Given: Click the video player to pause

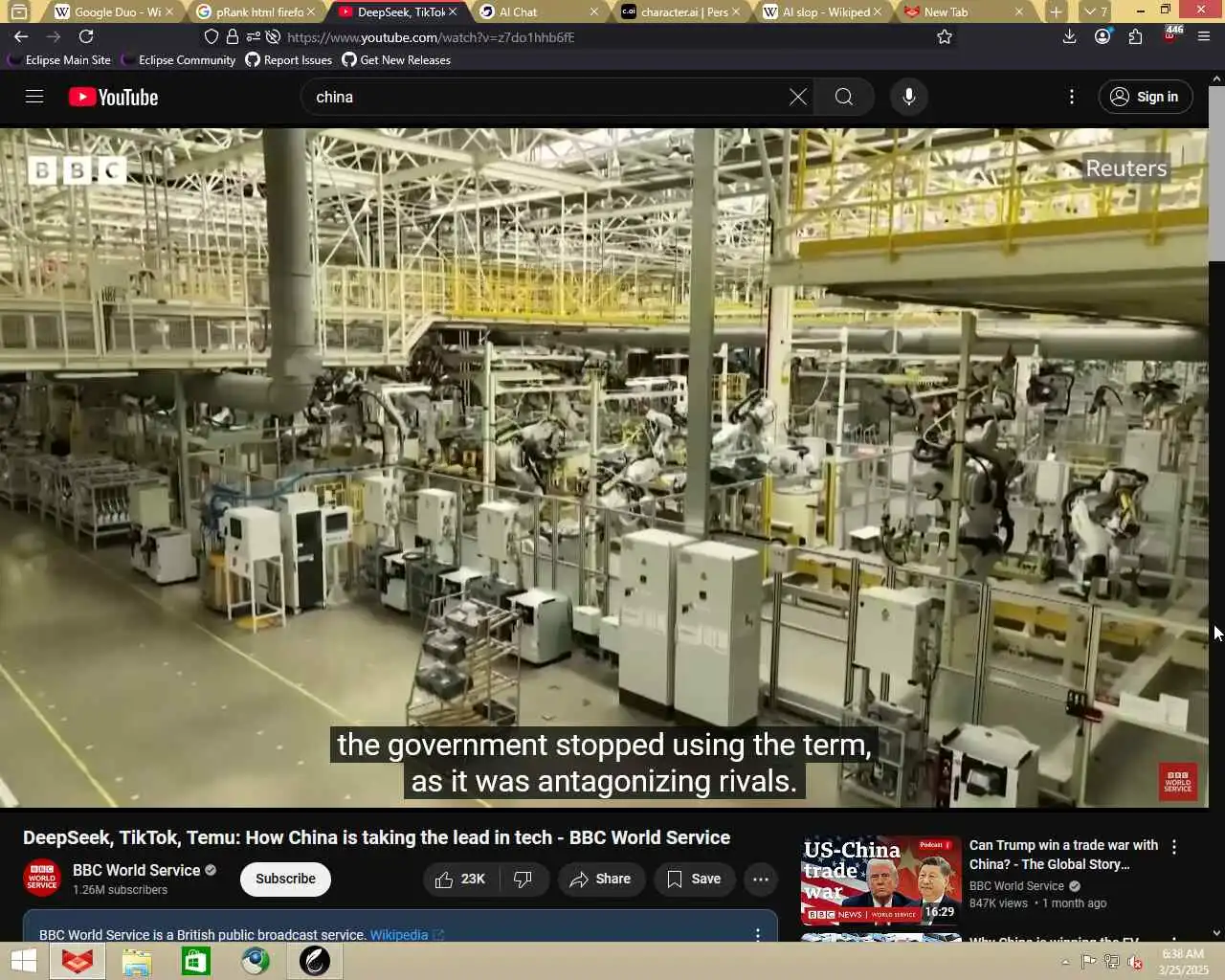Looking at the screenshot, I should [x=604, y=468].
